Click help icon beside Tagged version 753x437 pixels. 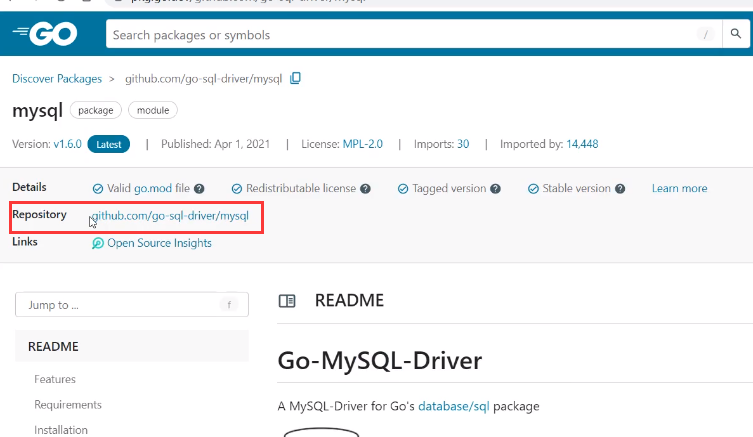pyautogui.click(x=496, y=189)
